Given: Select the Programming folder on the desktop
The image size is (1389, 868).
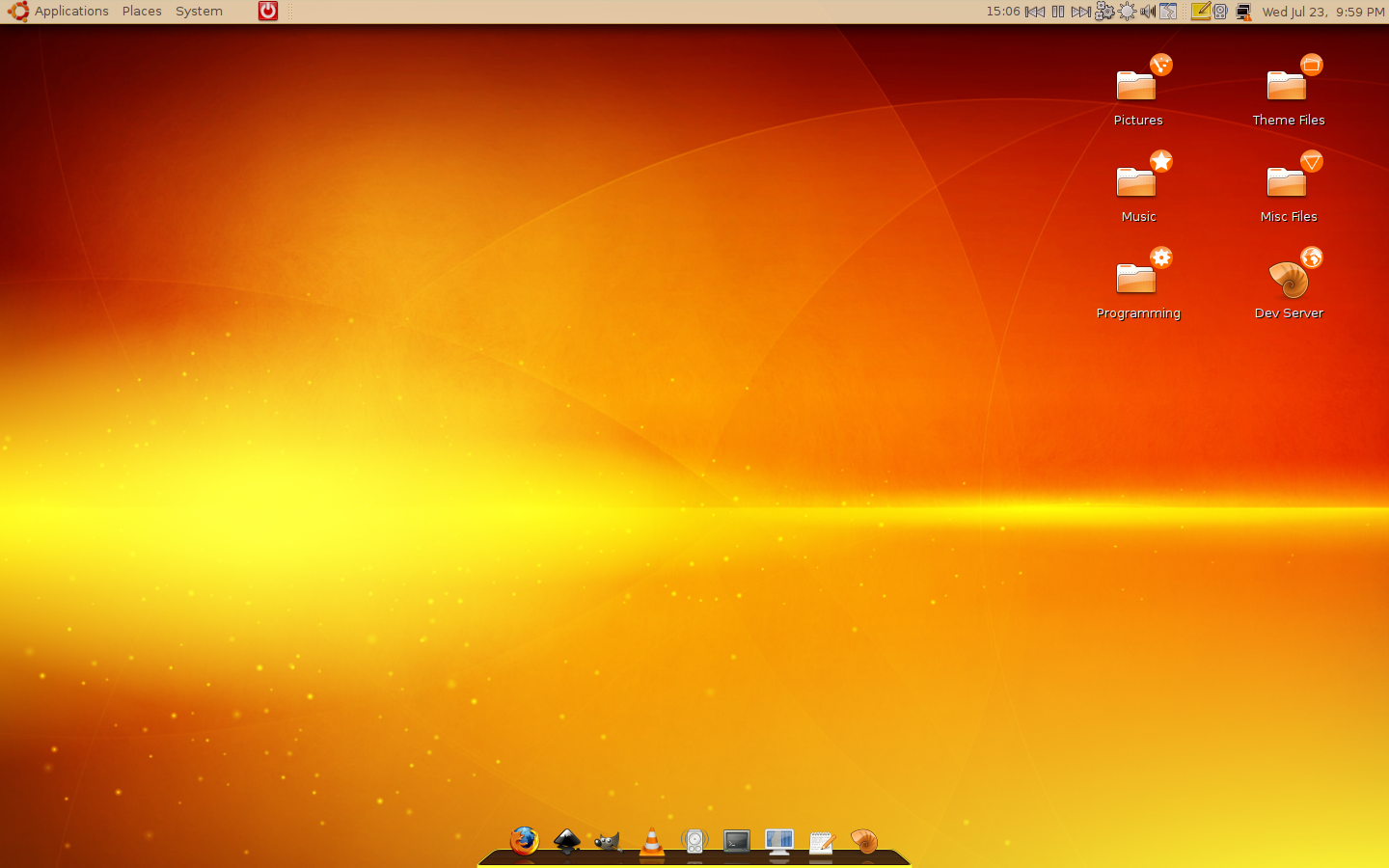Looking at the screenshot, I should (1138, 281).
